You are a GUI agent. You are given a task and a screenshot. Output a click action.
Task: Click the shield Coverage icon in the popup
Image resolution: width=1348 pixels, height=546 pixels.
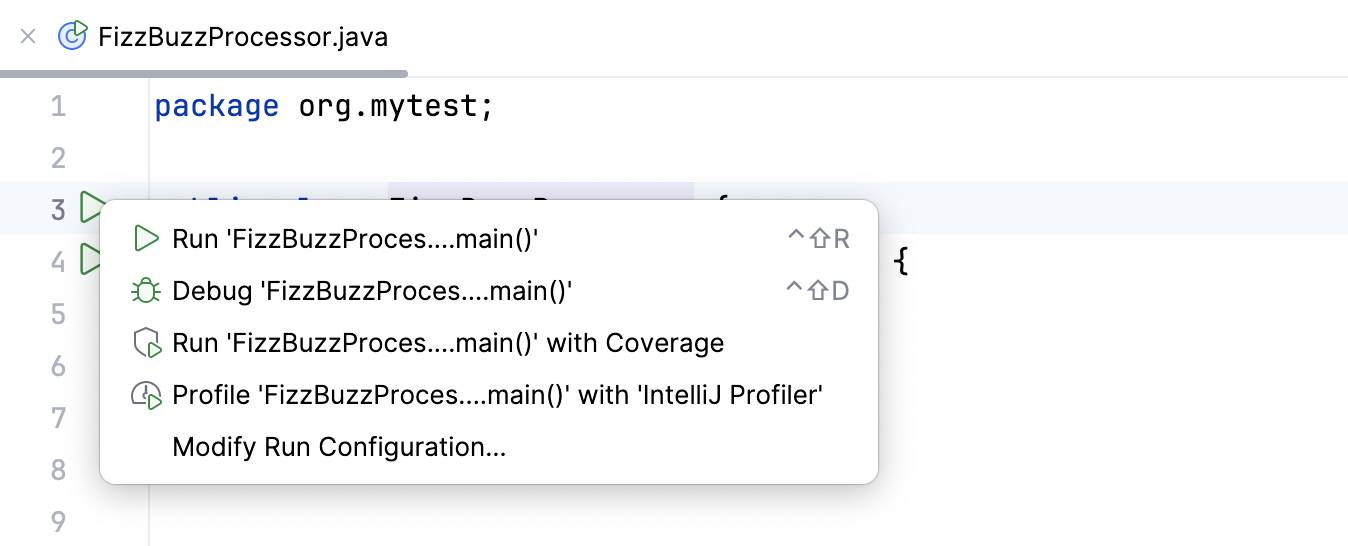pos(146,343)
